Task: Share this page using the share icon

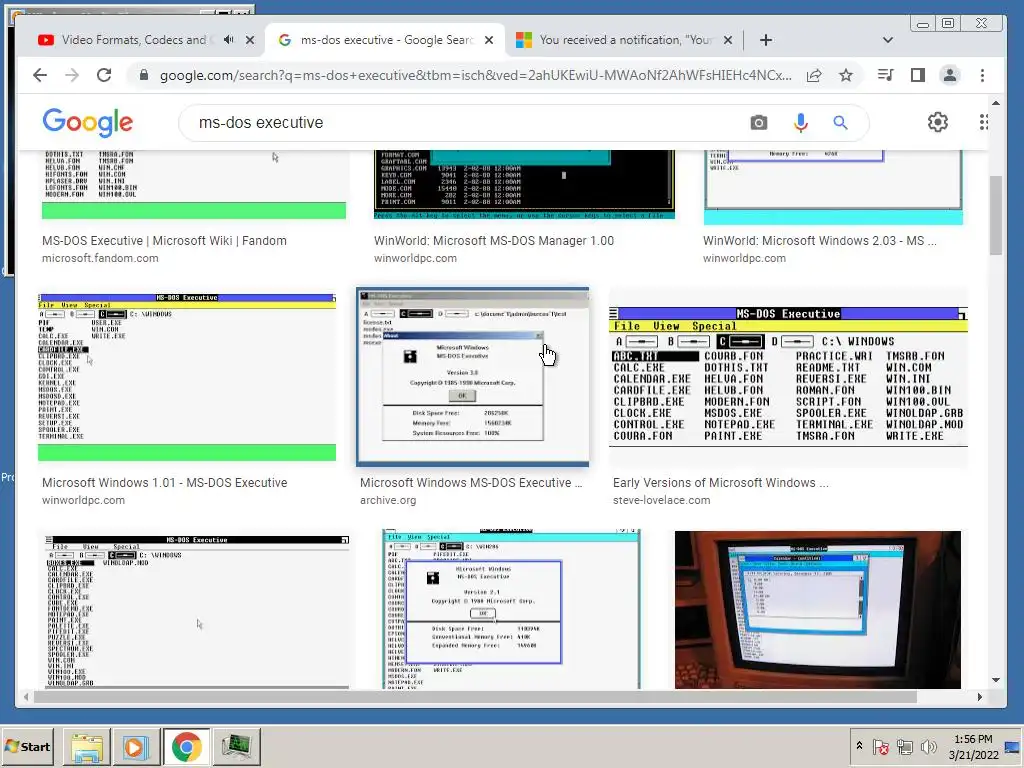Action: (x=814, y=75)
